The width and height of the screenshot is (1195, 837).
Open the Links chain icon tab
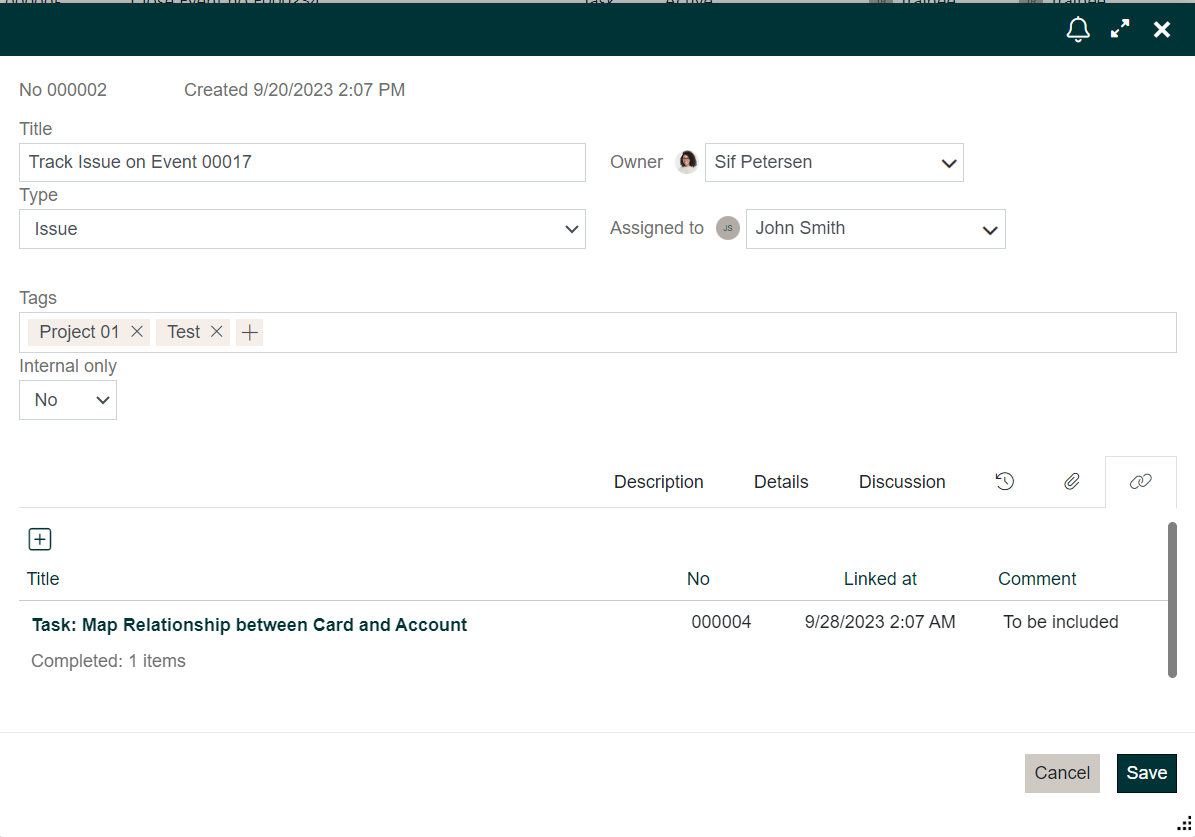[x=1140, y=481]
